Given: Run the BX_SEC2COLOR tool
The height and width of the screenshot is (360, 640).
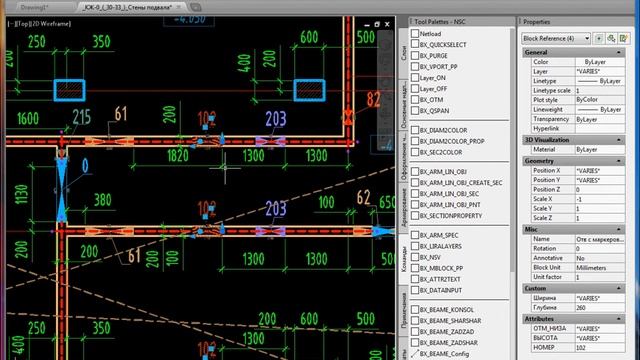Looking at the screenshot, I should pos(437,152).
